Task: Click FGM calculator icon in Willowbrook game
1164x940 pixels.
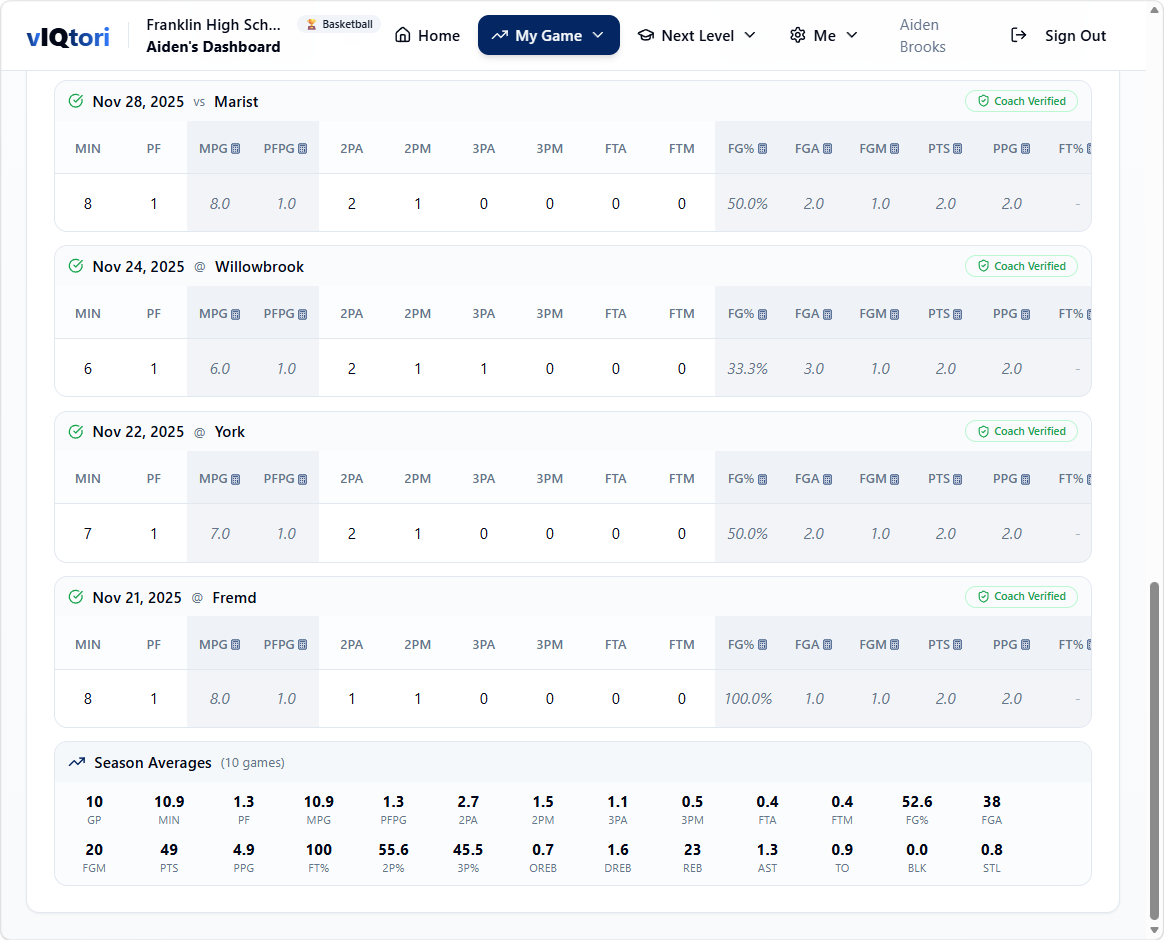Action: click(x=894, y=314)
